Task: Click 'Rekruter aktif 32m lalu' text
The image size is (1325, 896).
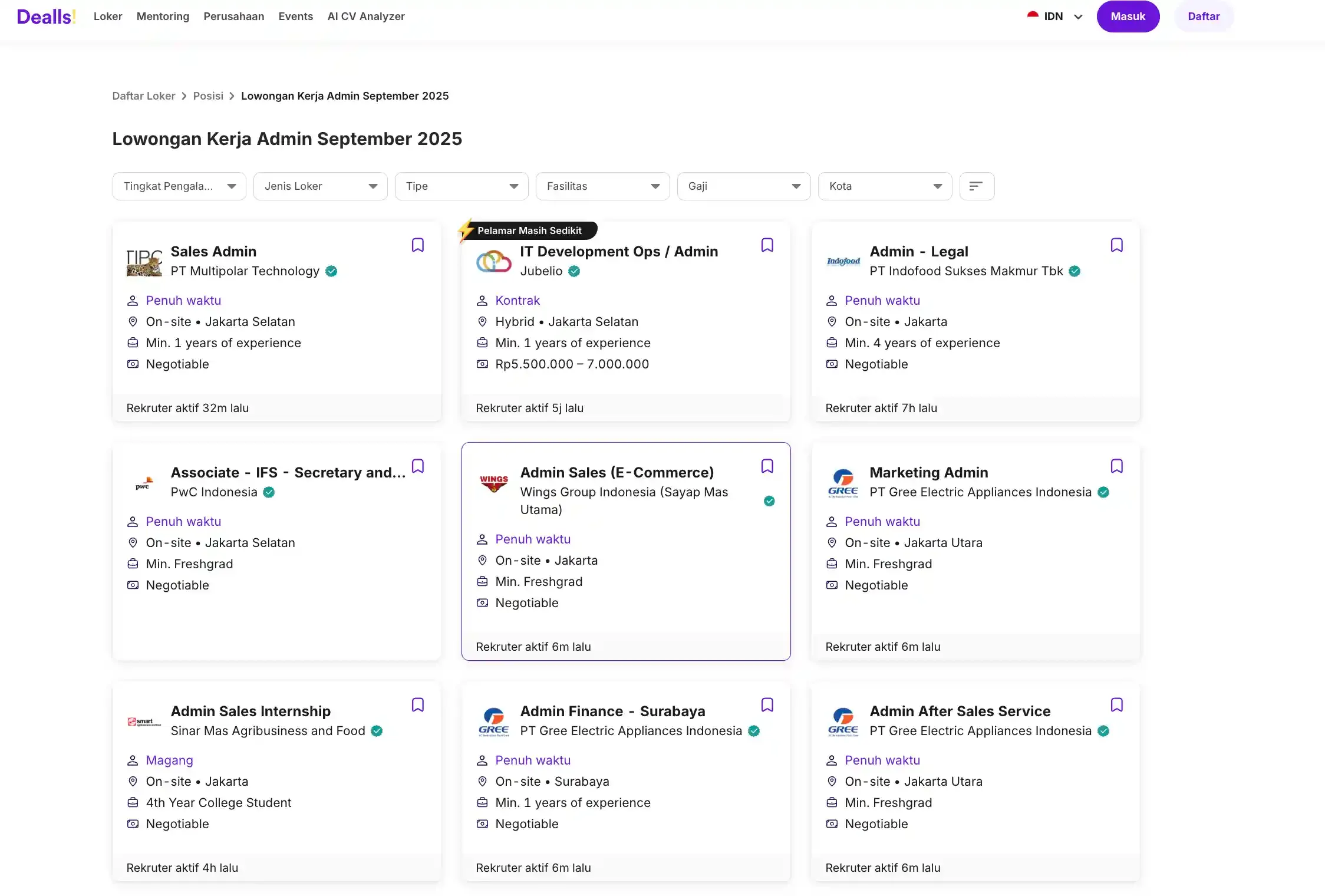Action: click(x=187, y=408)
